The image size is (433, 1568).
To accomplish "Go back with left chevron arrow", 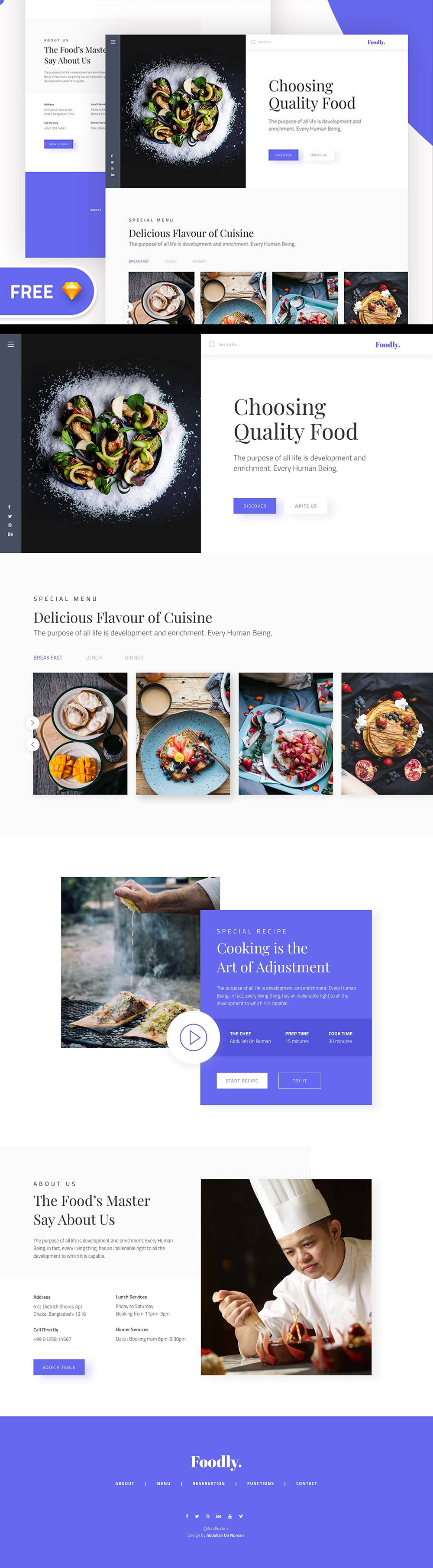I will click(x=33, y=744).
